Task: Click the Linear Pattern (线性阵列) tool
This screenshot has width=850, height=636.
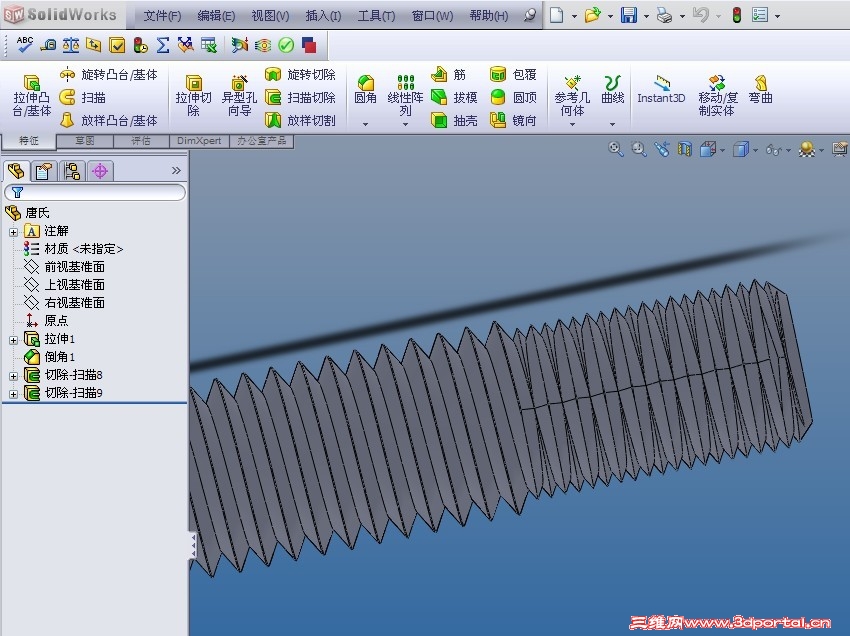Action: [x=405, y=96]
